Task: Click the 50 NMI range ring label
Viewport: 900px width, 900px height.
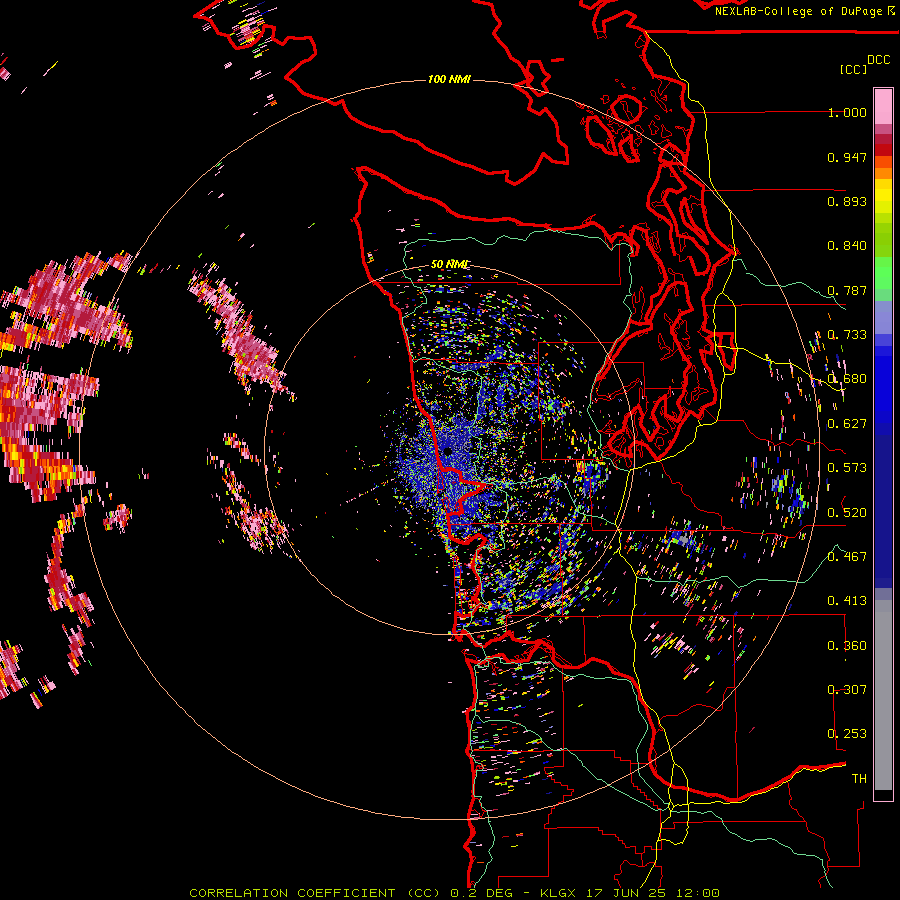Action: point(450,264)
